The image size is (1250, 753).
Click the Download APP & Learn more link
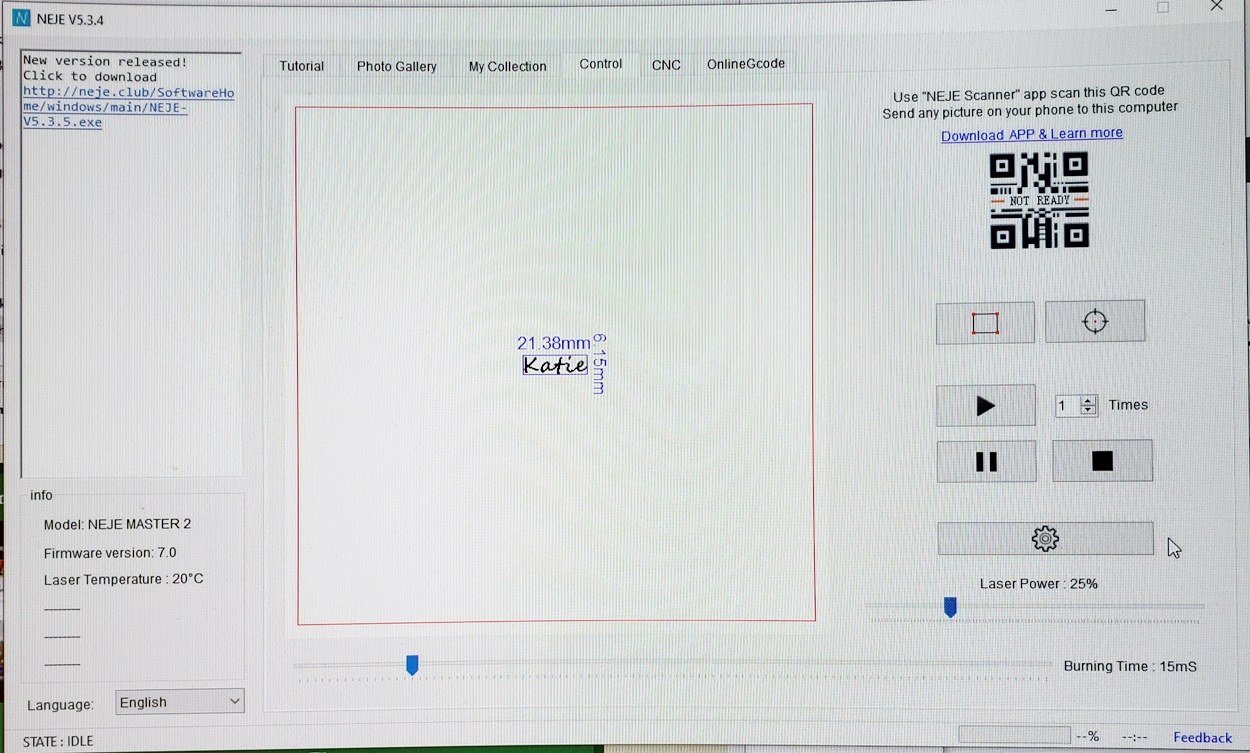(x=1031, y=134)
